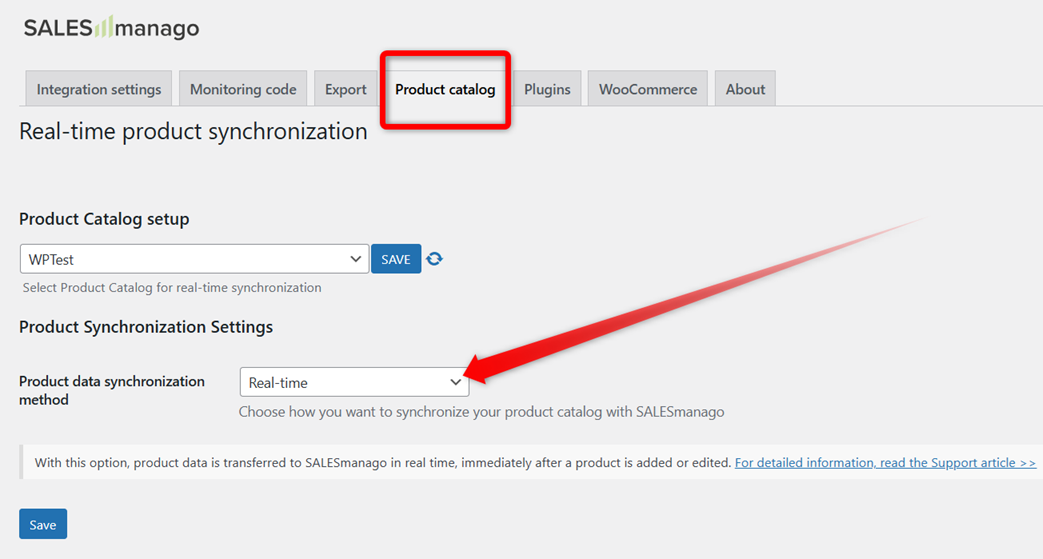Select the Product catalog tab

click(445, 89)
